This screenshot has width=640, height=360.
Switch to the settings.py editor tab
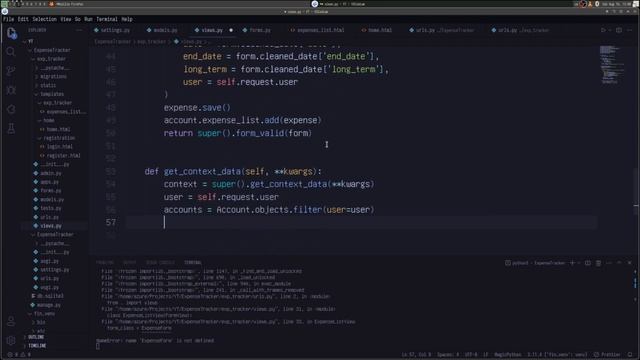pyautogui.click(x=112, y=30)
